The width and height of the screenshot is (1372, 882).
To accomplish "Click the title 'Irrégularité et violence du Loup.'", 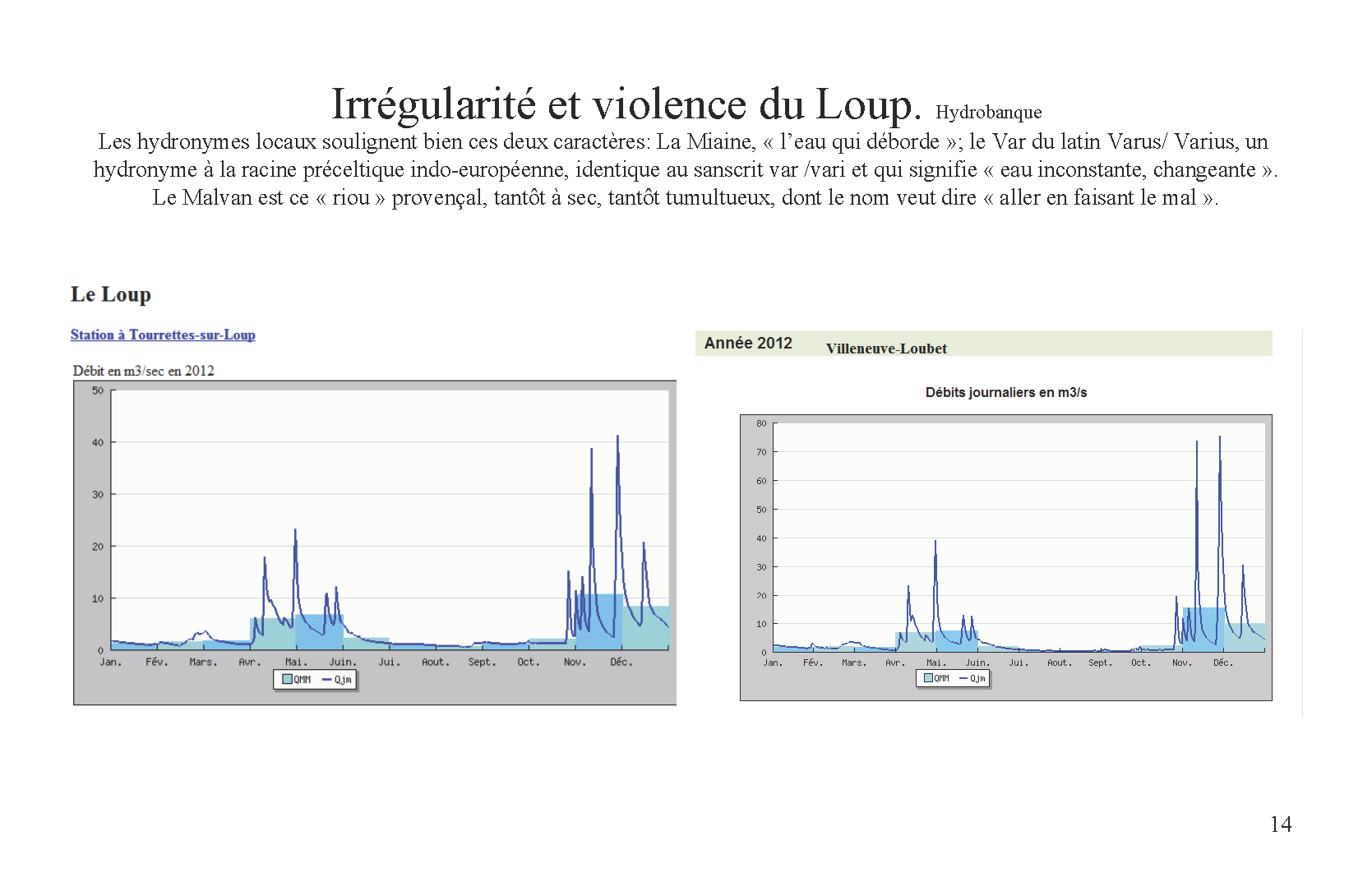I will tap(626, 104).
